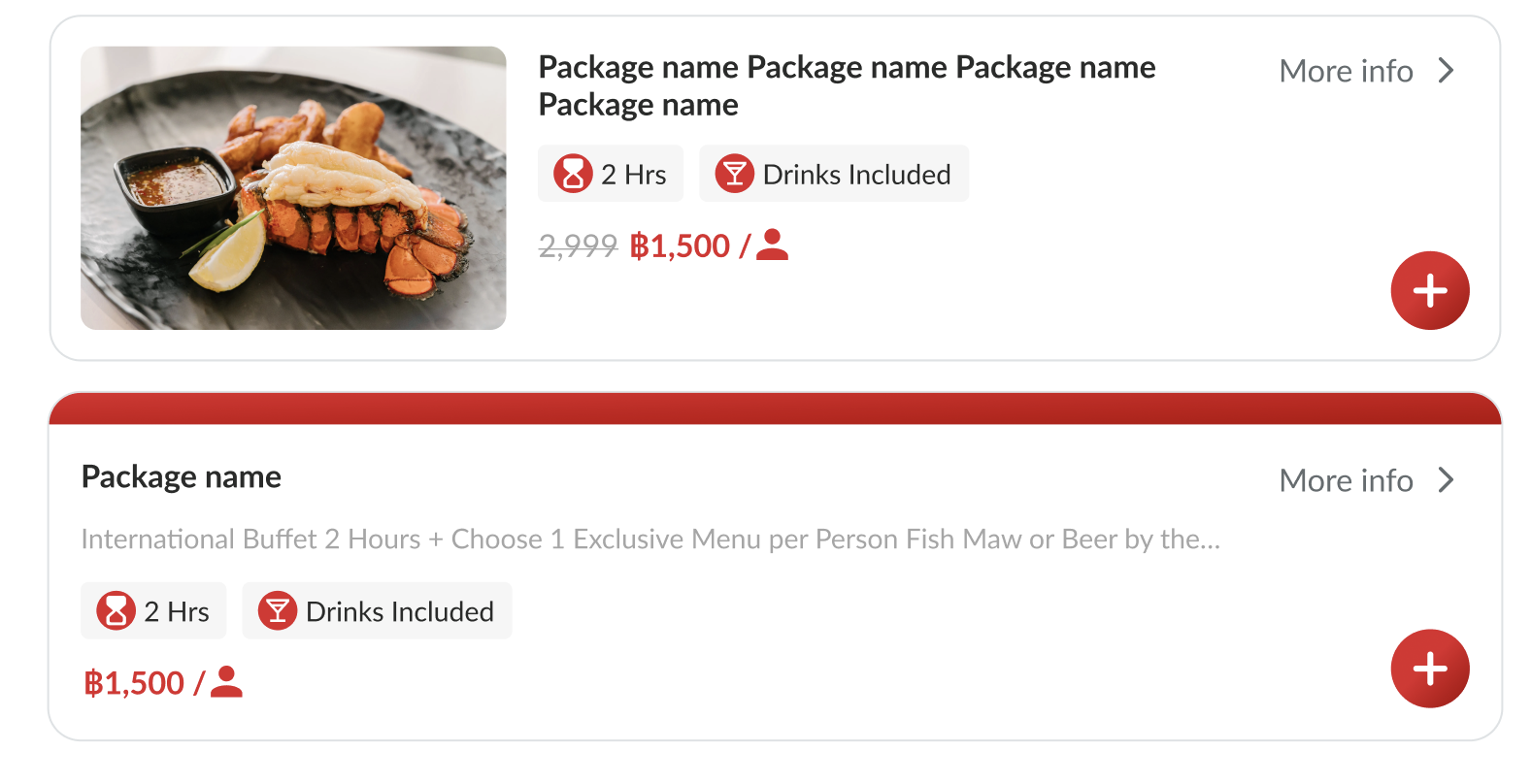Click the cocktail glass icon in the second package
Screen dimensions: 1532x784
[x=278, y=611]
